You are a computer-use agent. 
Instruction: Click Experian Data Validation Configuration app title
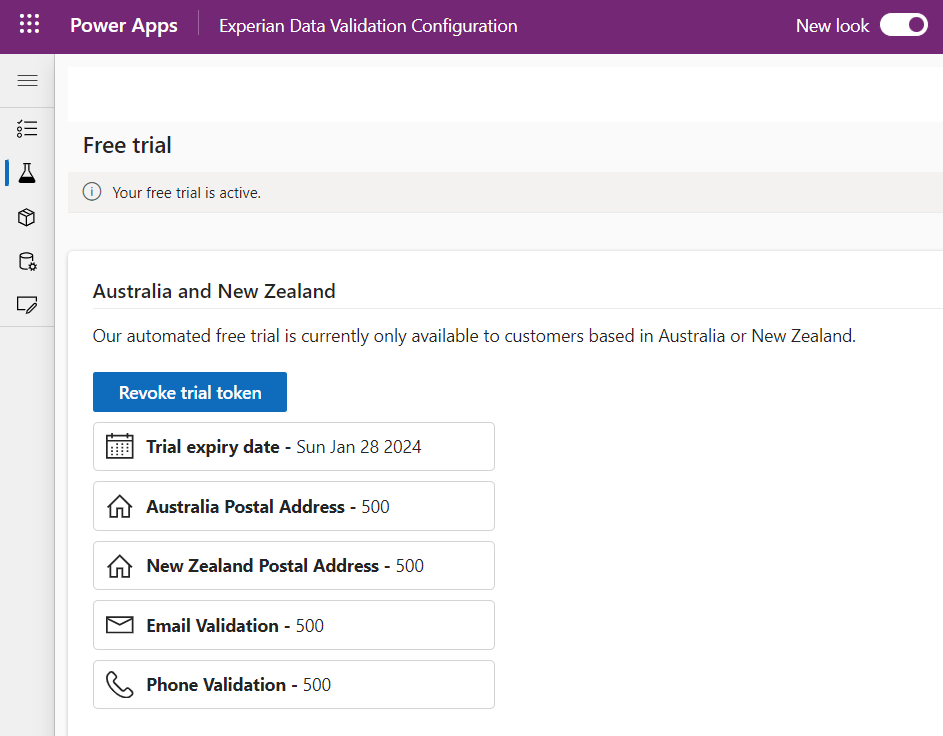click(368, 26)
